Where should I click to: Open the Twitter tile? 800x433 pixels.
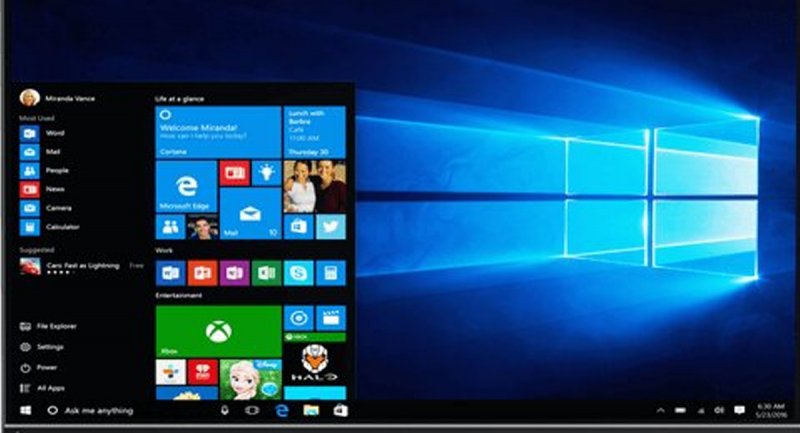(x=331, y=227)
